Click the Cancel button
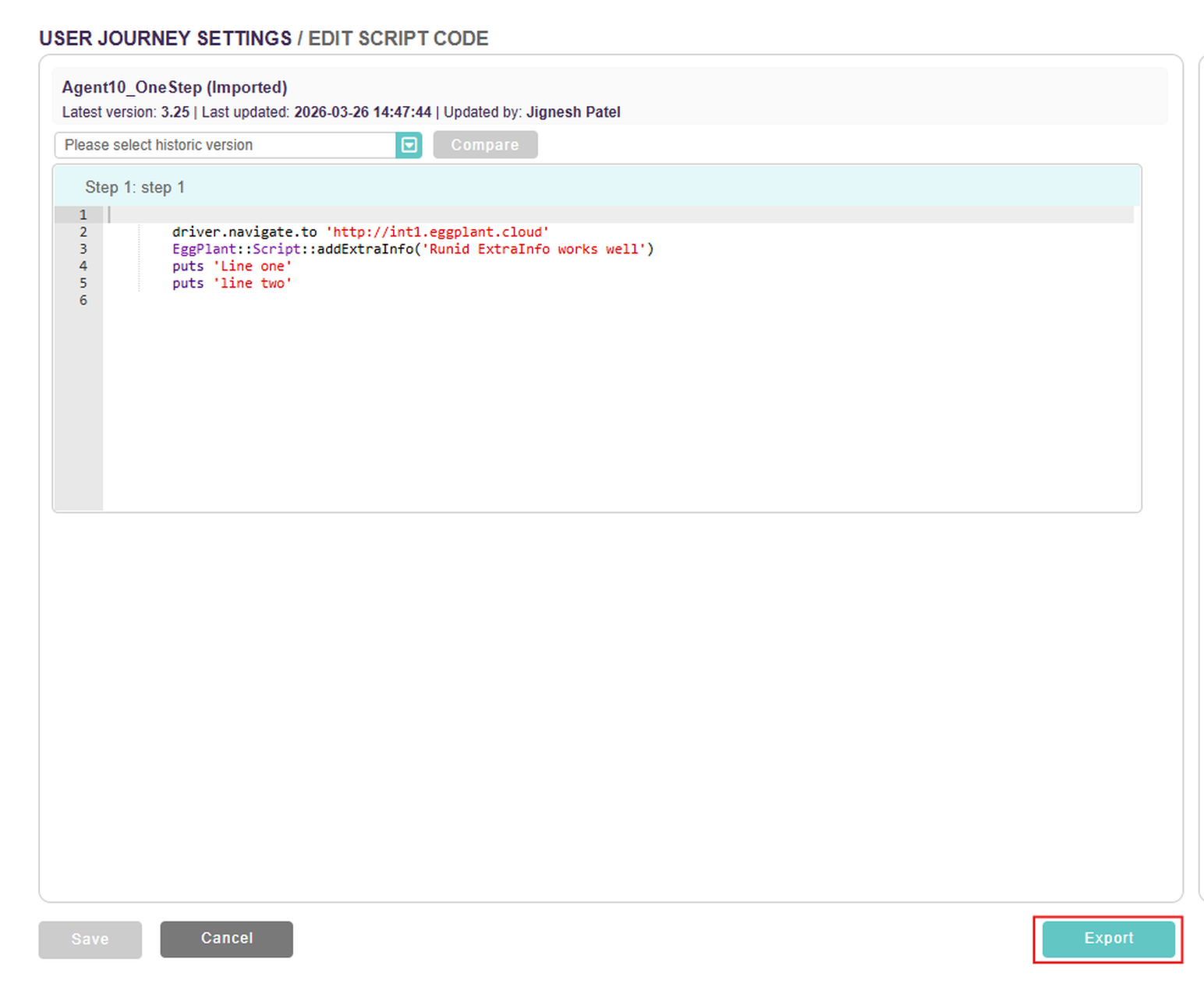Screen dimensions: 1204x987 227,939
